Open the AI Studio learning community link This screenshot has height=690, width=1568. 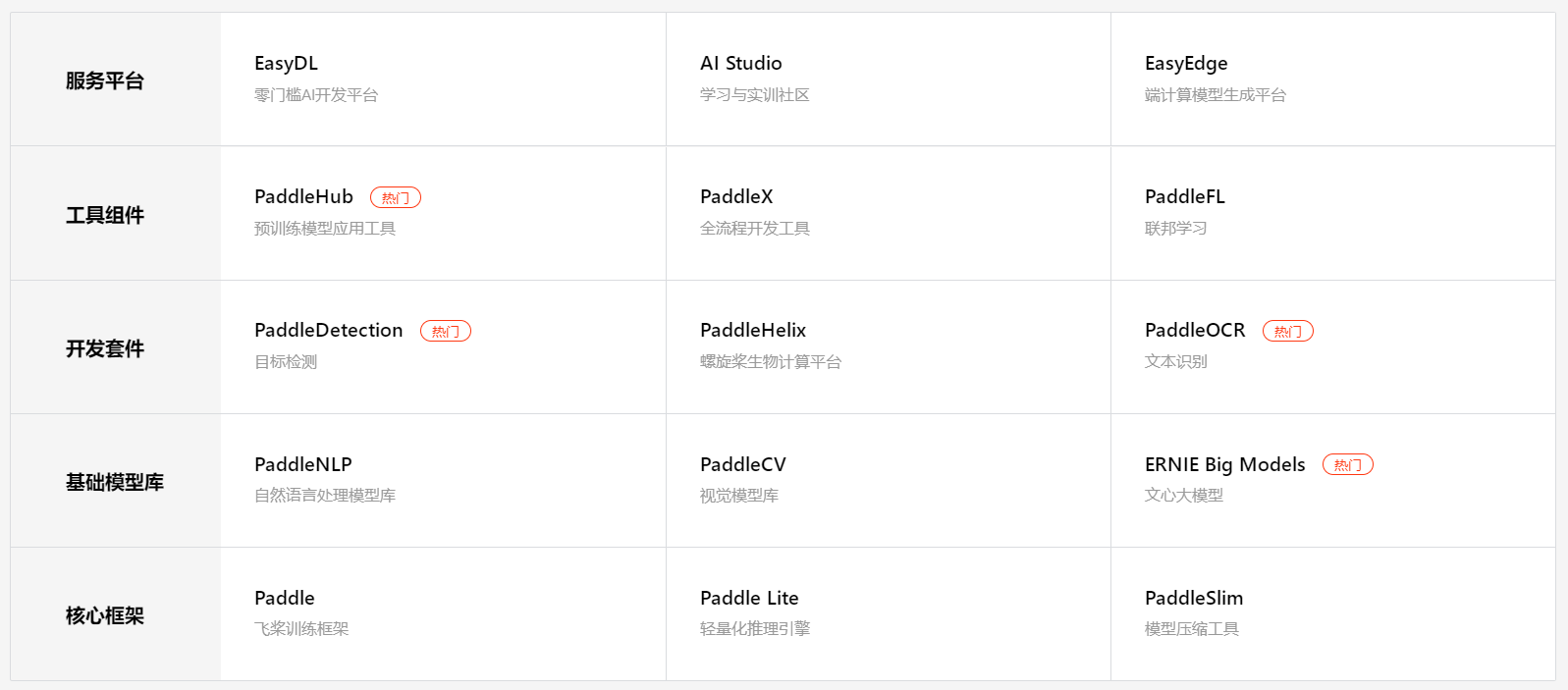point(738,62)
